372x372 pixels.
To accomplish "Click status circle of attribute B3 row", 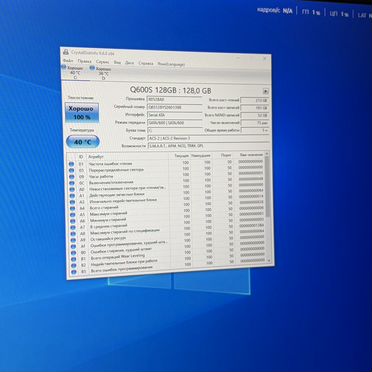I will [x=74, y=272].
